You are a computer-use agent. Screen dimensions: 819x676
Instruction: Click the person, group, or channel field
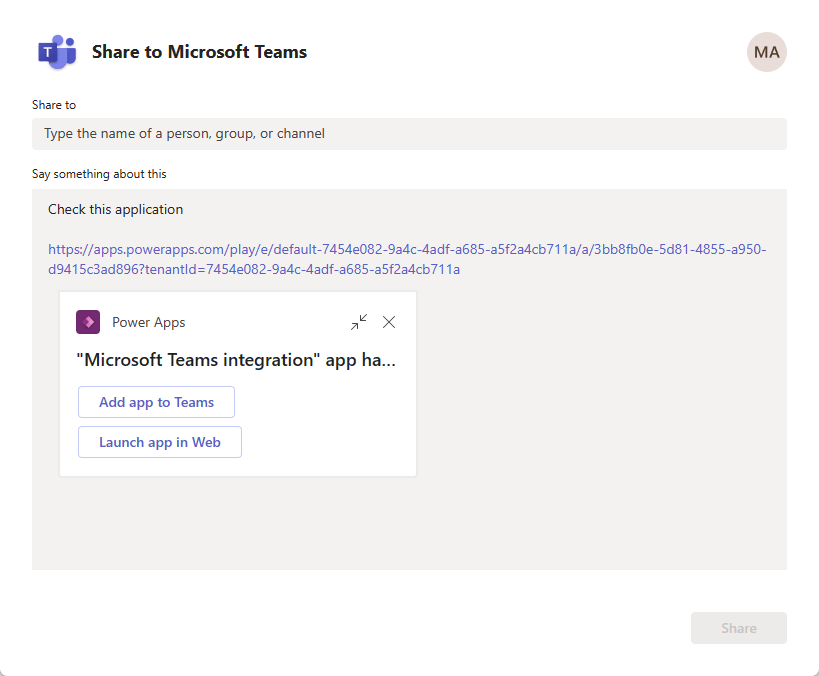pos(409,134)
